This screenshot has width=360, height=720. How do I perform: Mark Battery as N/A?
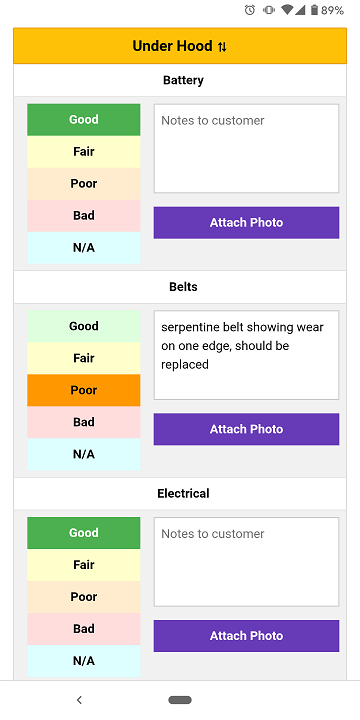[x=84, y=248]
